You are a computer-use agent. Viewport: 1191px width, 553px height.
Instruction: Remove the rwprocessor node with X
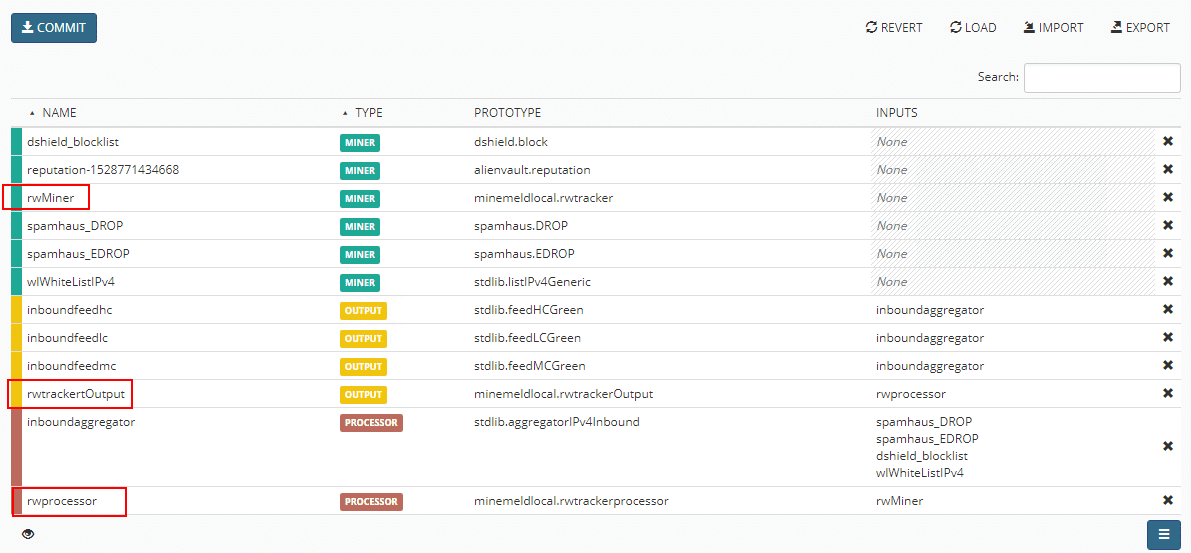(1167, 501)
